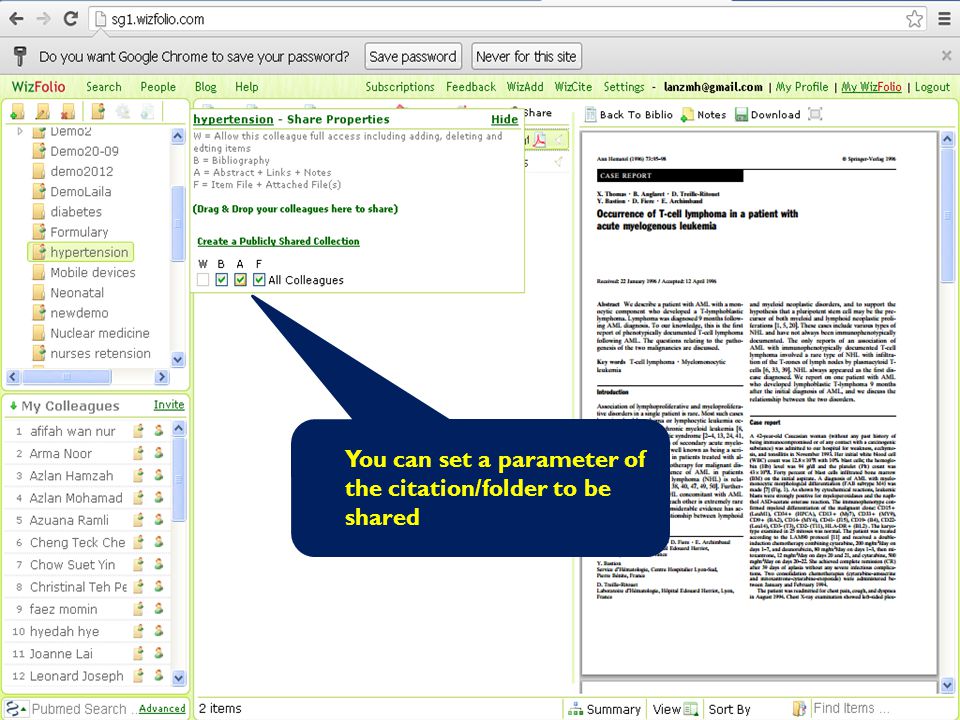Open the Back To Biblio button

pos(629,114)
